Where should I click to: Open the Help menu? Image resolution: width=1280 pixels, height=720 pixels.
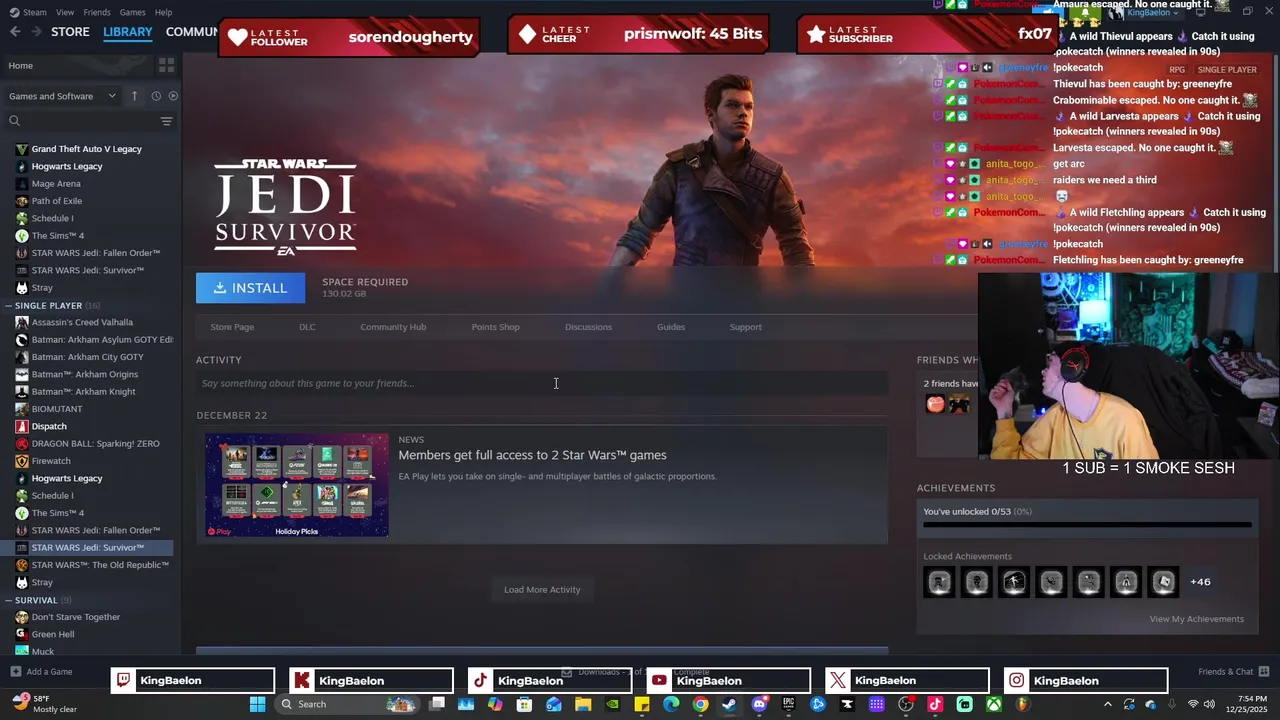click(163, 12)
